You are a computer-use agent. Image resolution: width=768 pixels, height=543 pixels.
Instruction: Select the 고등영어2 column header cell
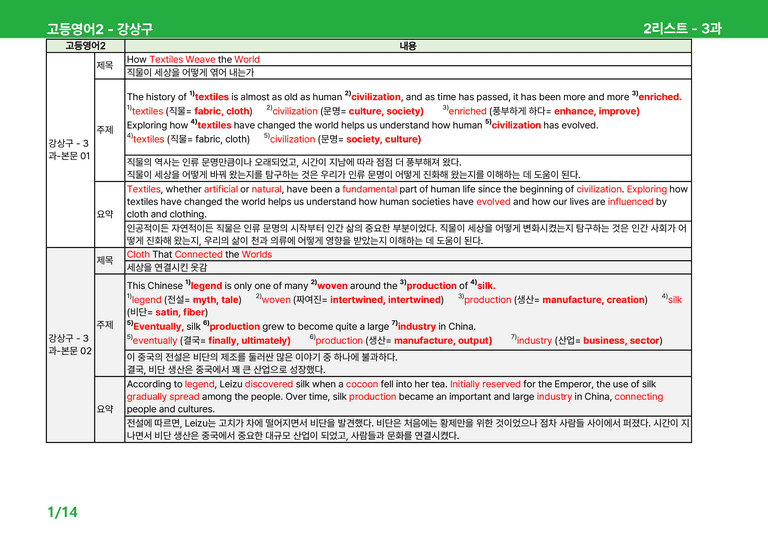(85, 46)
